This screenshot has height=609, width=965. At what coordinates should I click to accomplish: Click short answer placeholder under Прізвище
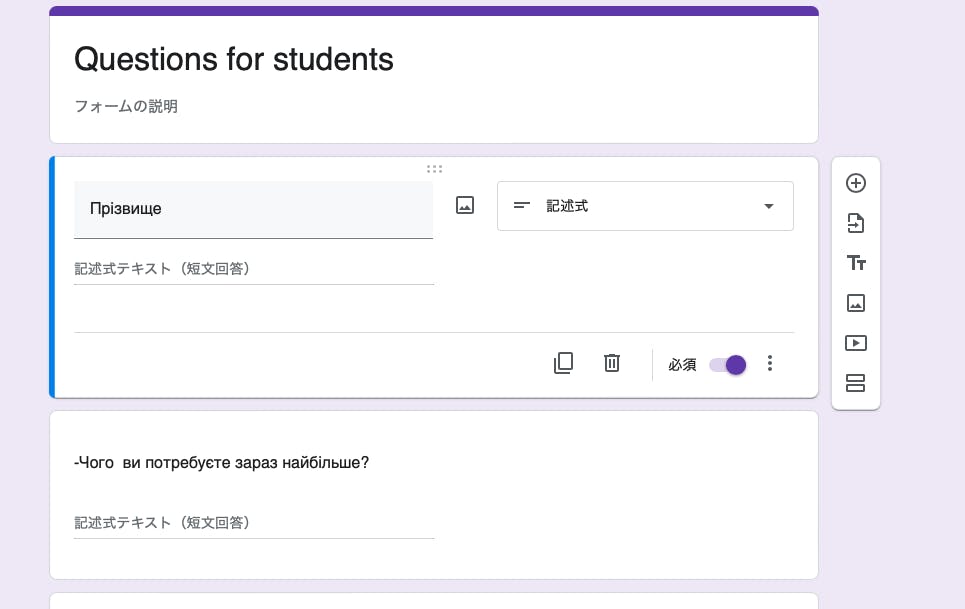[162, 269]
